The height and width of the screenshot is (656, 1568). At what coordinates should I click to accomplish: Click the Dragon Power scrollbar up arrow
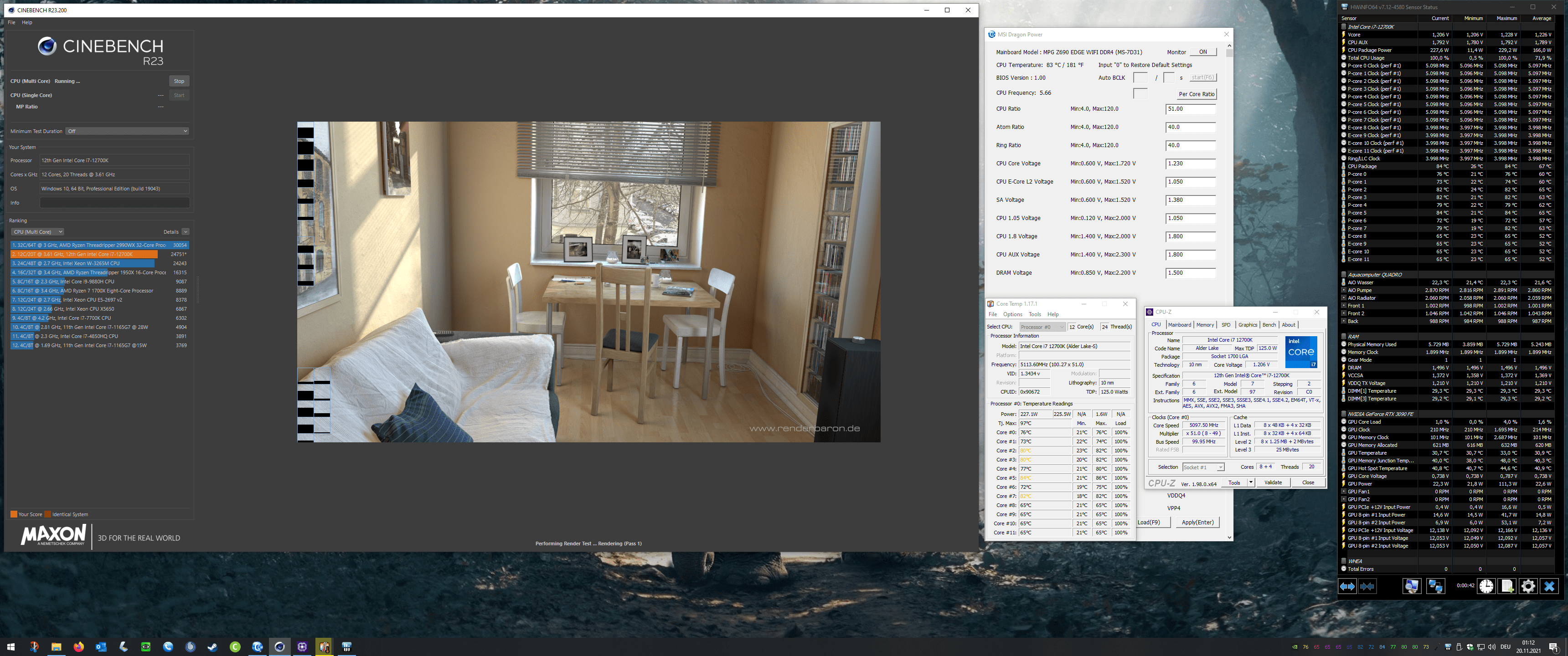click(x=1229, y=46)
